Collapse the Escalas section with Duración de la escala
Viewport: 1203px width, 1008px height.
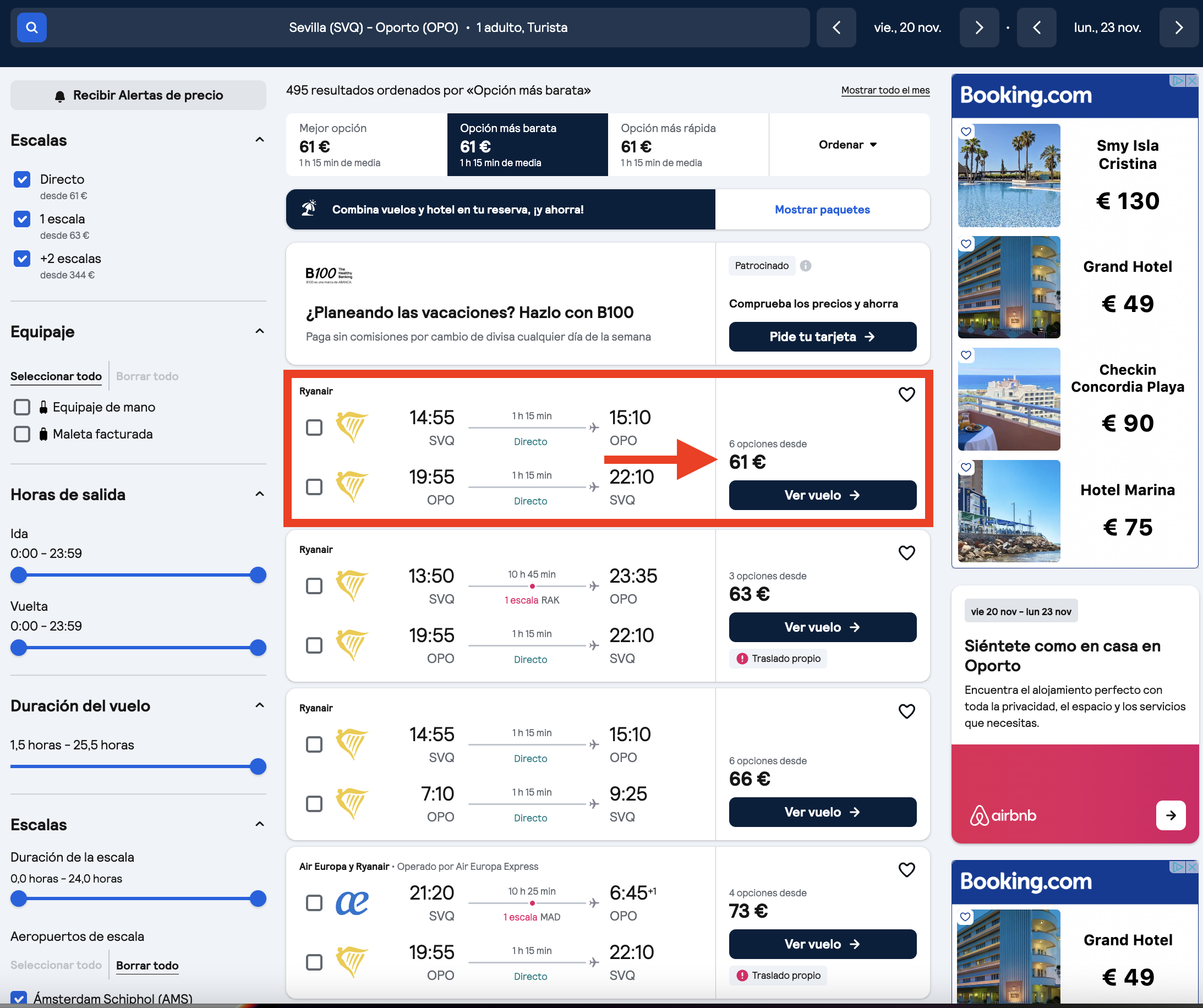[260, 824]
